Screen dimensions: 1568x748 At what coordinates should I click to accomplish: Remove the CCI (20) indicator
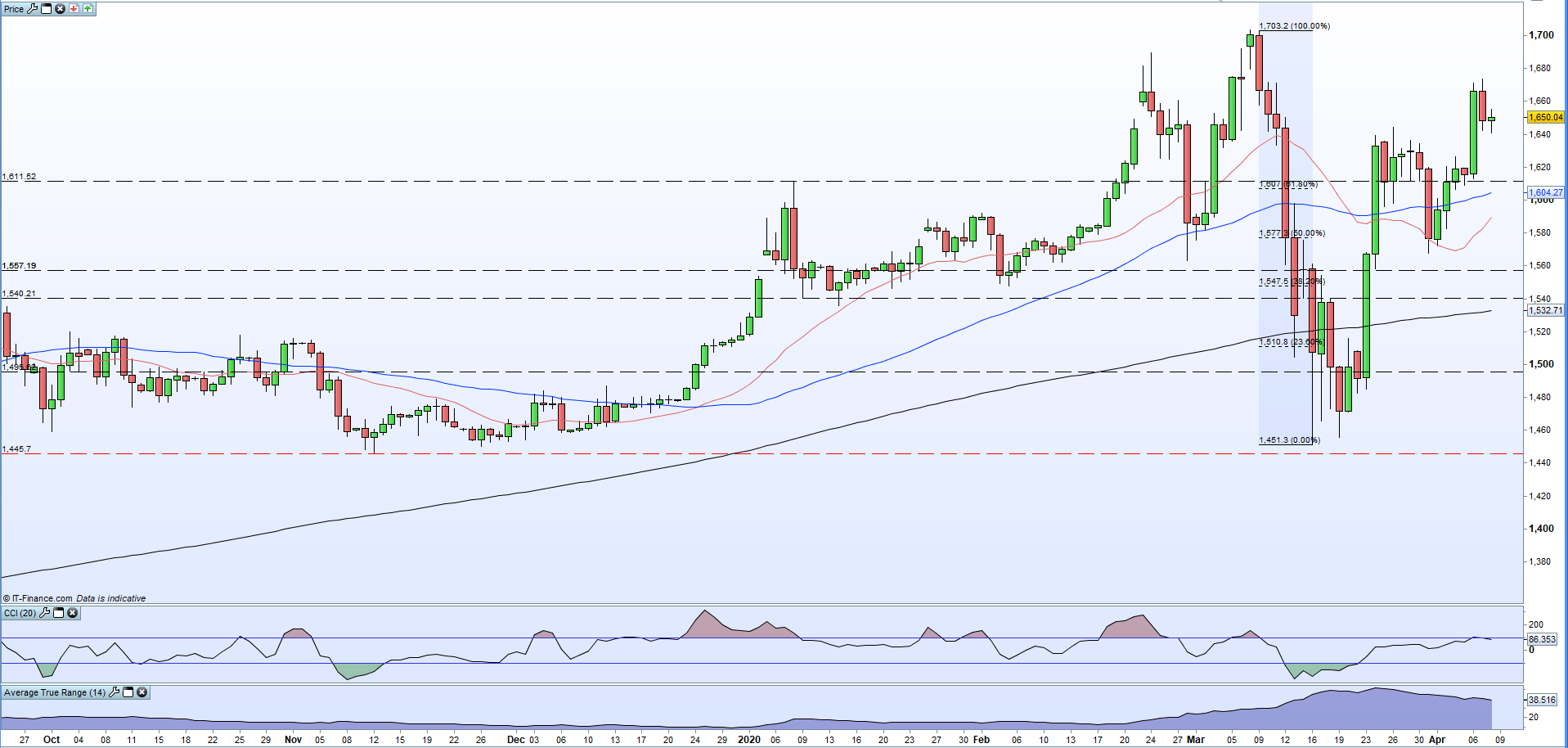72,613
